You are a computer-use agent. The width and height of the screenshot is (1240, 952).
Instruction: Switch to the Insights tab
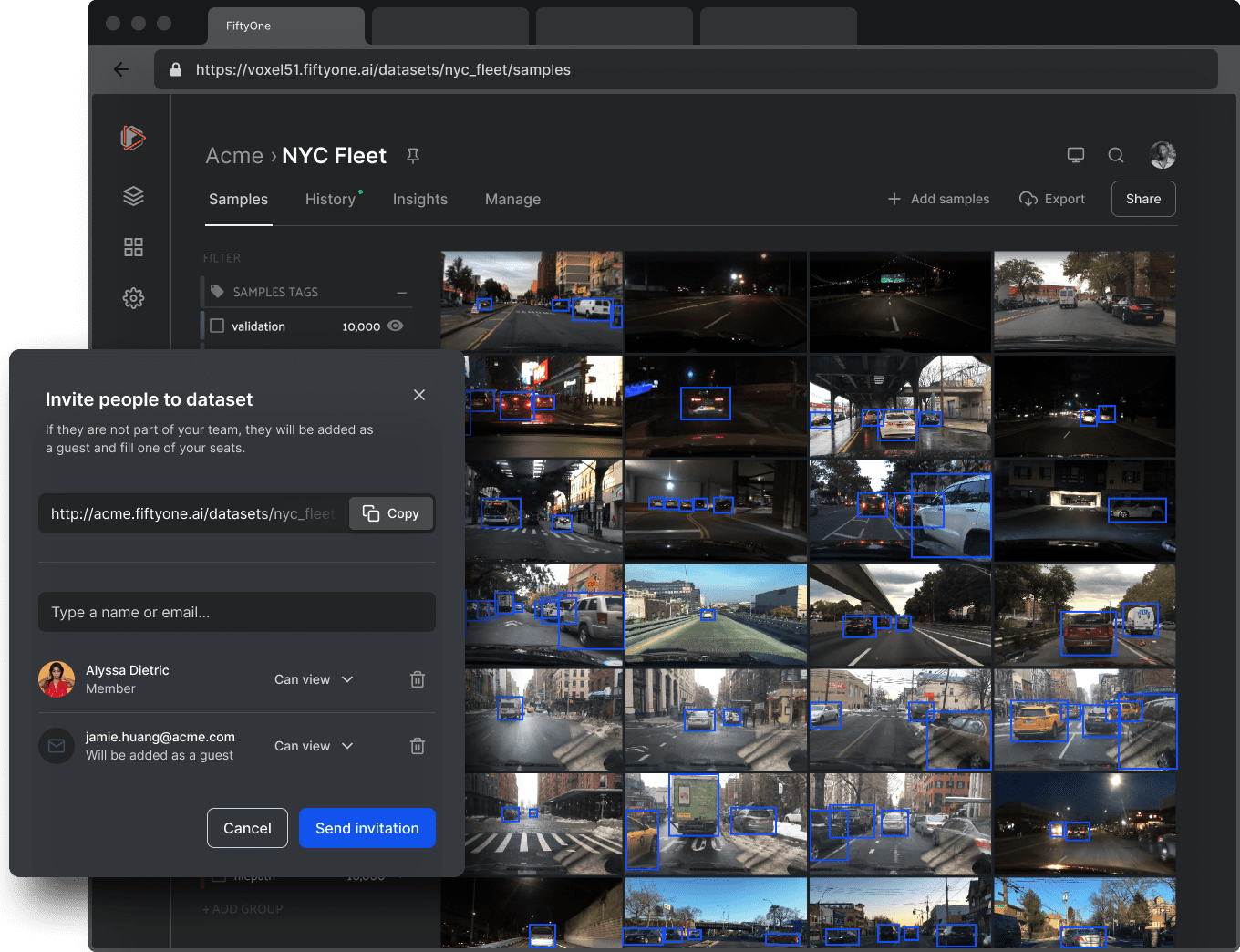(419, 199)
